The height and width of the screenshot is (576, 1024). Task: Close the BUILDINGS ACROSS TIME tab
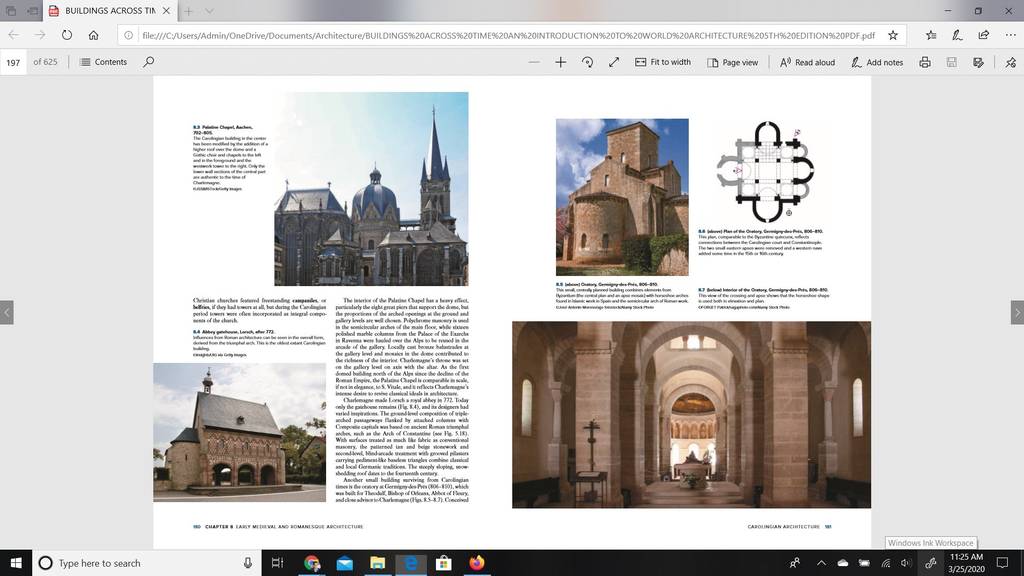pos(167,11)
